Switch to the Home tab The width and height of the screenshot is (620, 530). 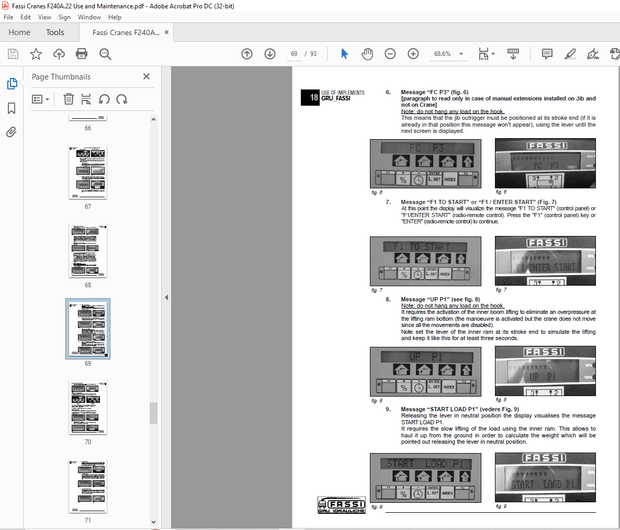coord(19,32)
